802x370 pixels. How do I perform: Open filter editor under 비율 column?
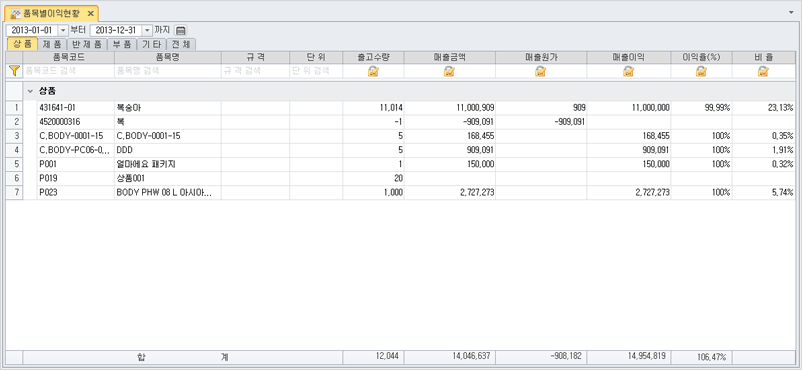click(763, 71)
